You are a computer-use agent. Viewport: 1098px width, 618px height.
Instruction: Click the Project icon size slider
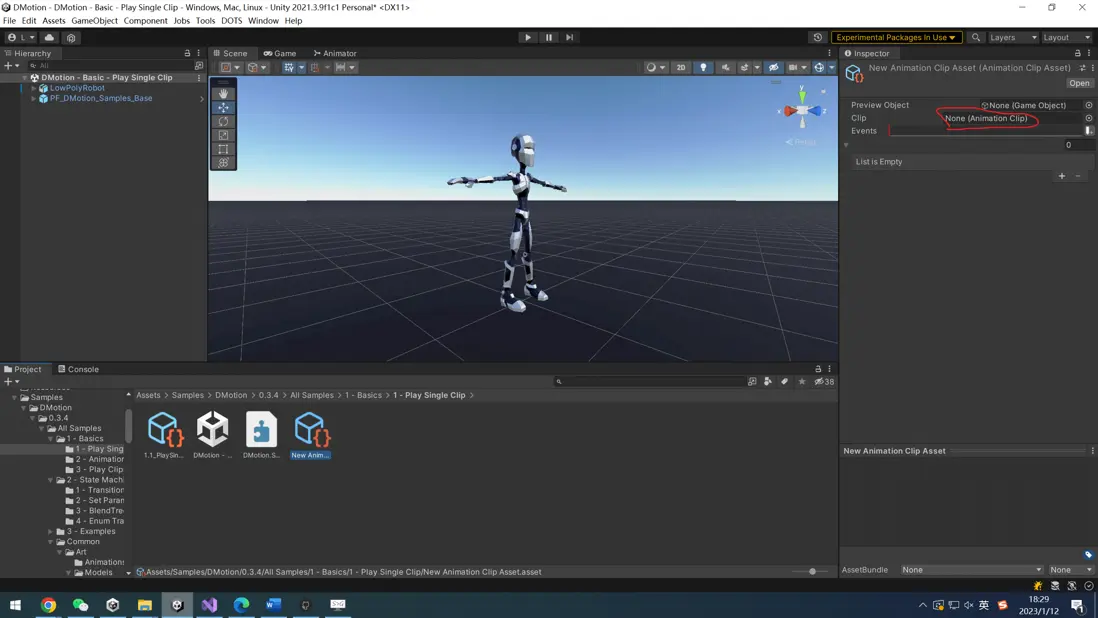(812, 571)
